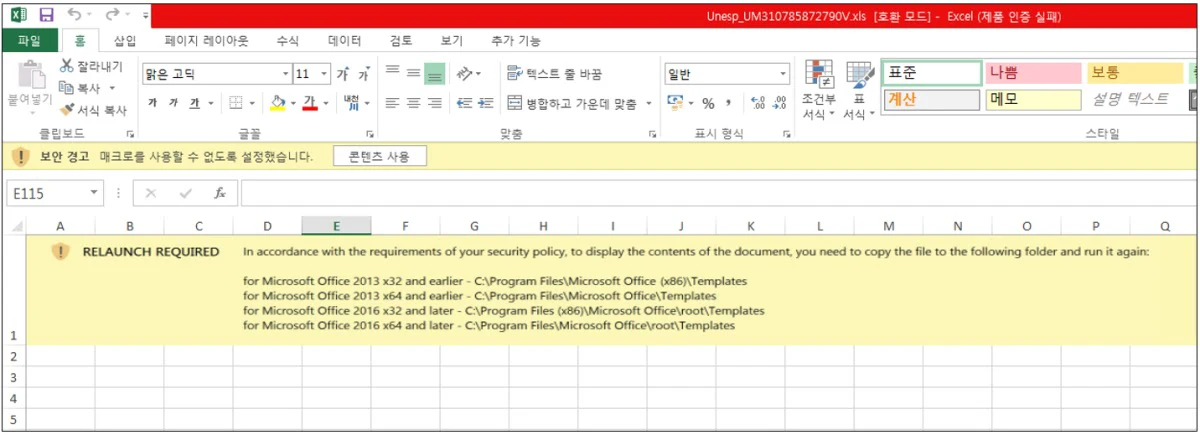Open the 삽입 (Insert) ribbon tab

125,41
